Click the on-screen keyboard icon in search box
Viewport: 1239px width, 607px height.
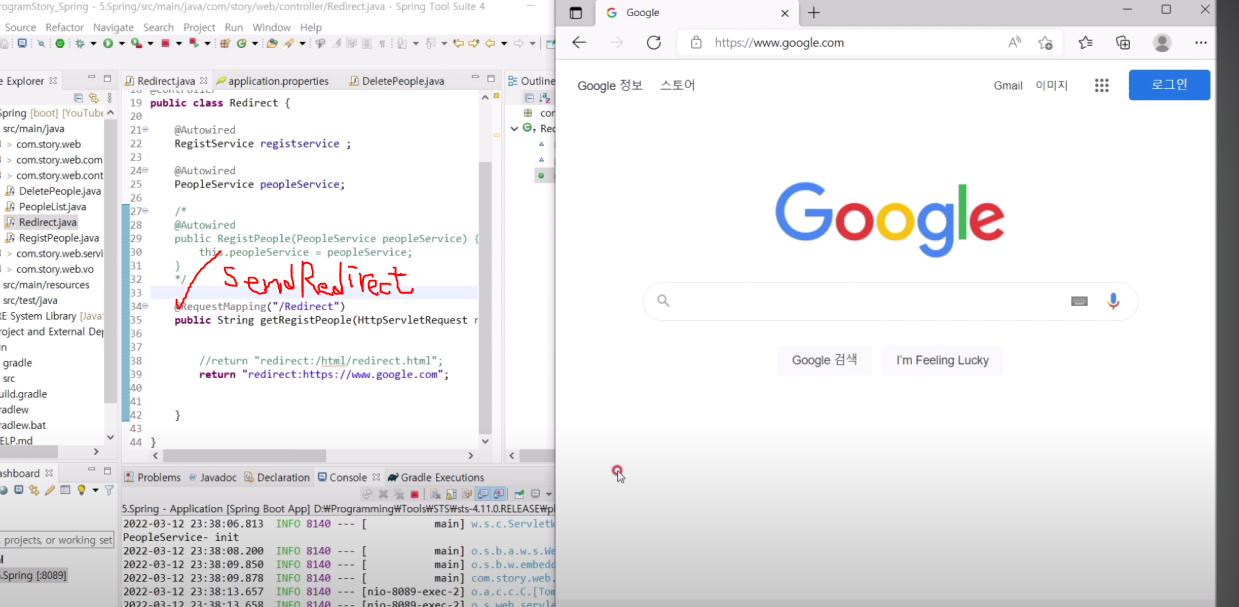click(1079, 301)
